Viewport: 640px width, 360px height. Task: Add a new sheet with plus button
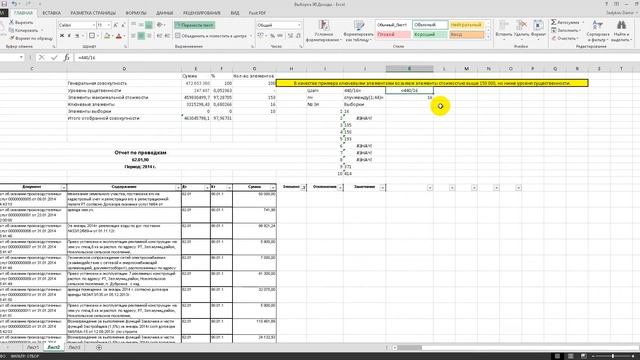click(x=99, y=347)
